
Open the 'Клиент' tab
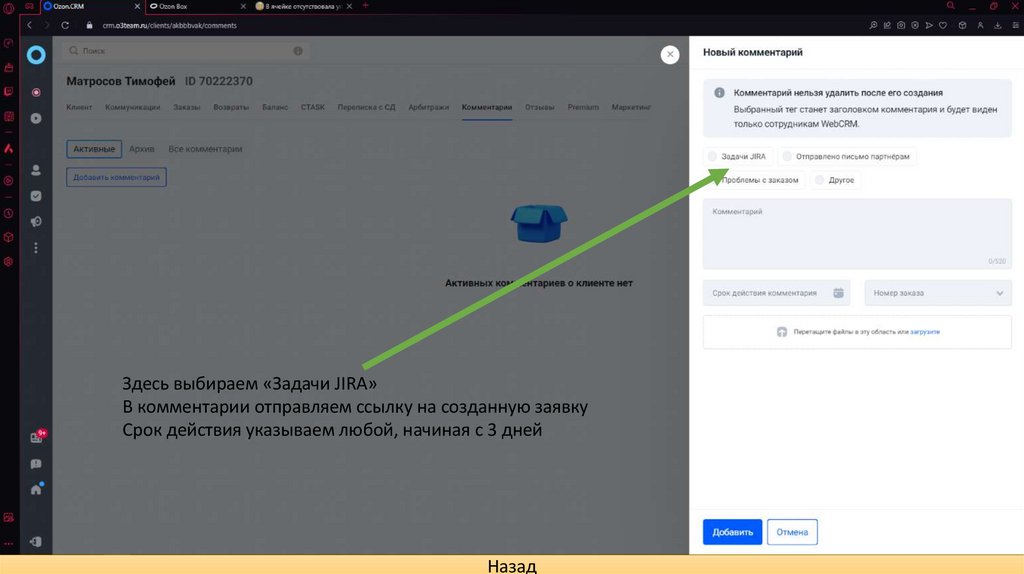(x=79, y=107)
